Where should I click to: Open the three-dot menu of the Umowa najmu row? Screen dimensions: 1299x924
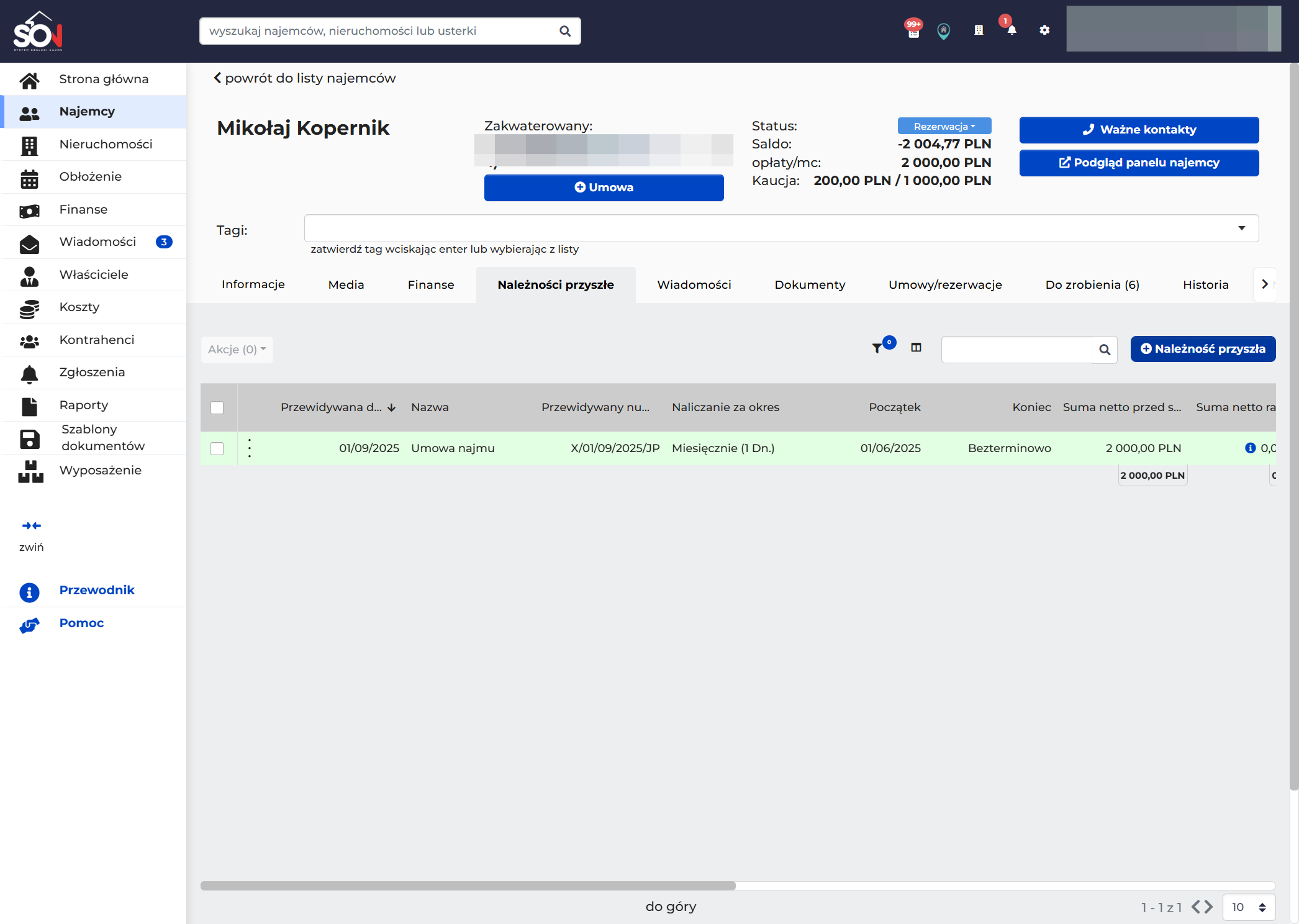point(250,448)
